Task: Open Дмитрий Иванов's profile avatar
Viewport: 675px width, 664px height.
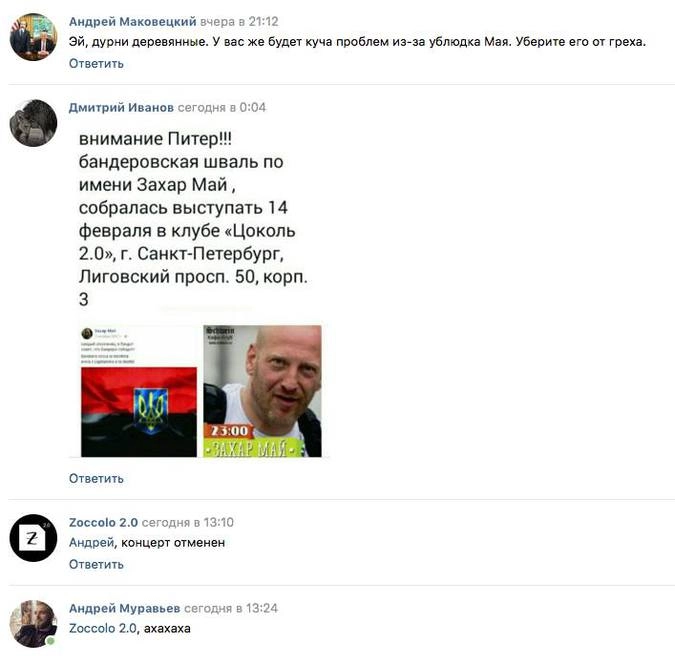Action: pyautogui.click(x=34, y=123)
